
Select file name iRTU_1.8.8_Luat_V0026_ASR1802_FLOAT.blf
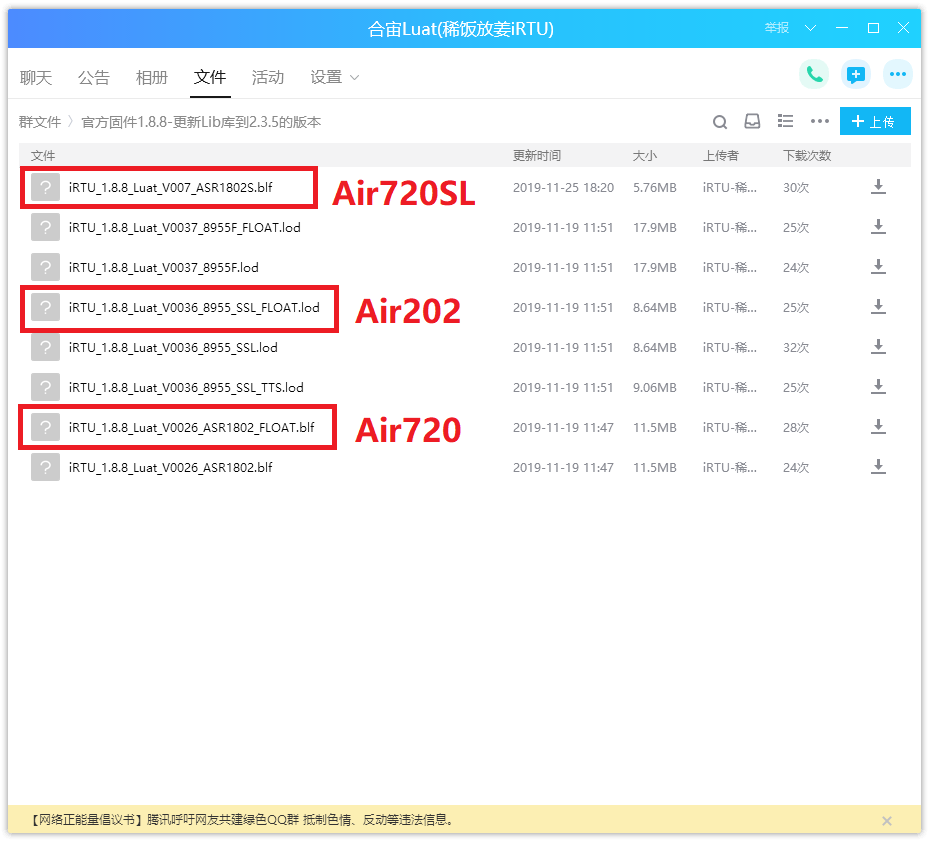[x=192, y=428]
